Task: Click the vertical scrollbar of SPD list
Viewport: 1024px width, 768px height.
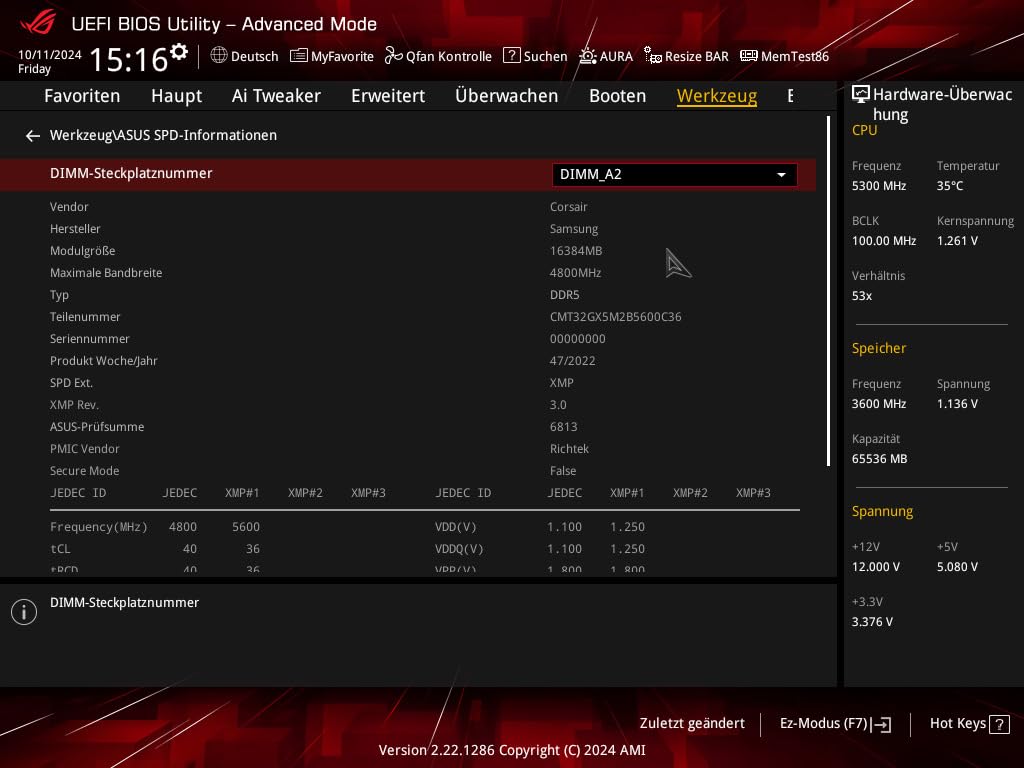Action: 828,291
